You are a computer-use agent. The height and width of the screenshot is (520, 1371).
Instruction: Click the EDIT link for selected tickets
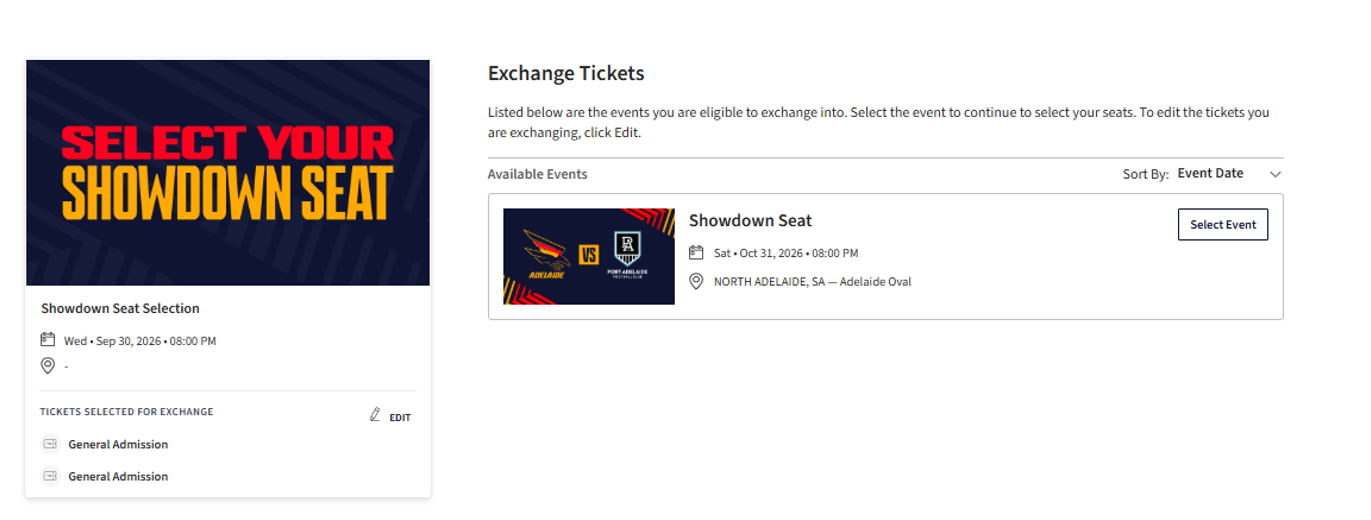point(400,418)
